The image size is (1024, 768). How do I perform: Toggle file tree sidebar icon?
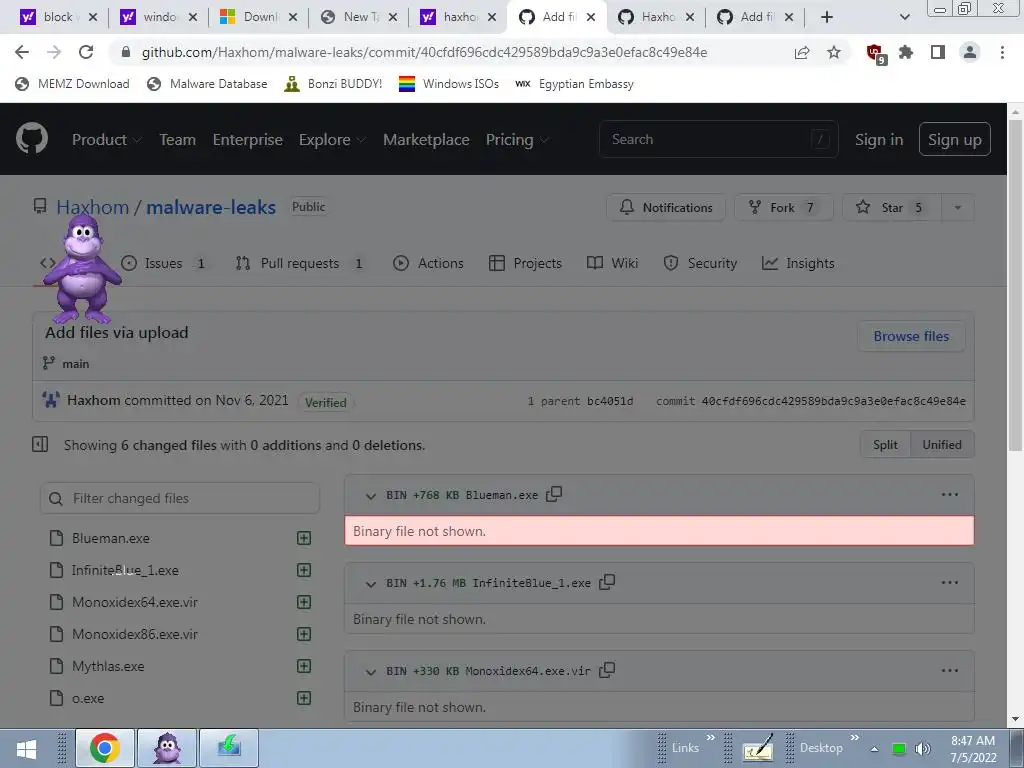pos(40,445)
